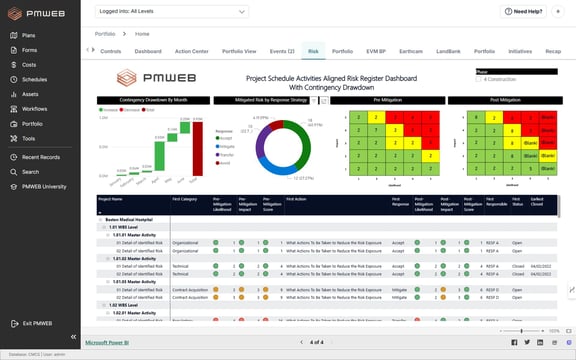The width and height of the screenshot is (576, 360).
Task: Click the Portfolio breadcrumb link
Action: [105, 34]
